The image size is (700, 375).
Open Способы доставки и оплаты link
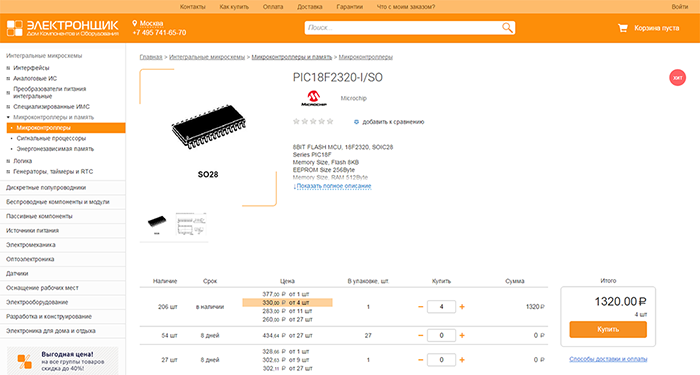coord(608,359)
